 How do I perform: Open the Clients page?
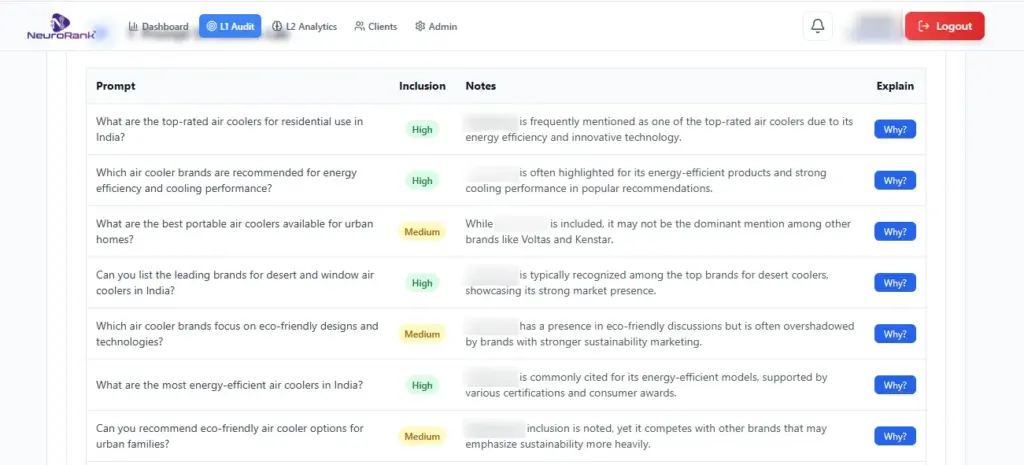pyautogui.click(x=375, y=26)
